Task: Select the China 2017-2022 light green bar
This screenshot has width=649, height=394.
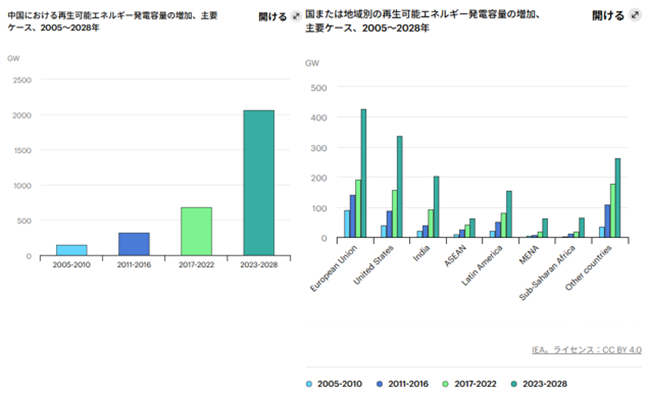Action: [196, 231]
